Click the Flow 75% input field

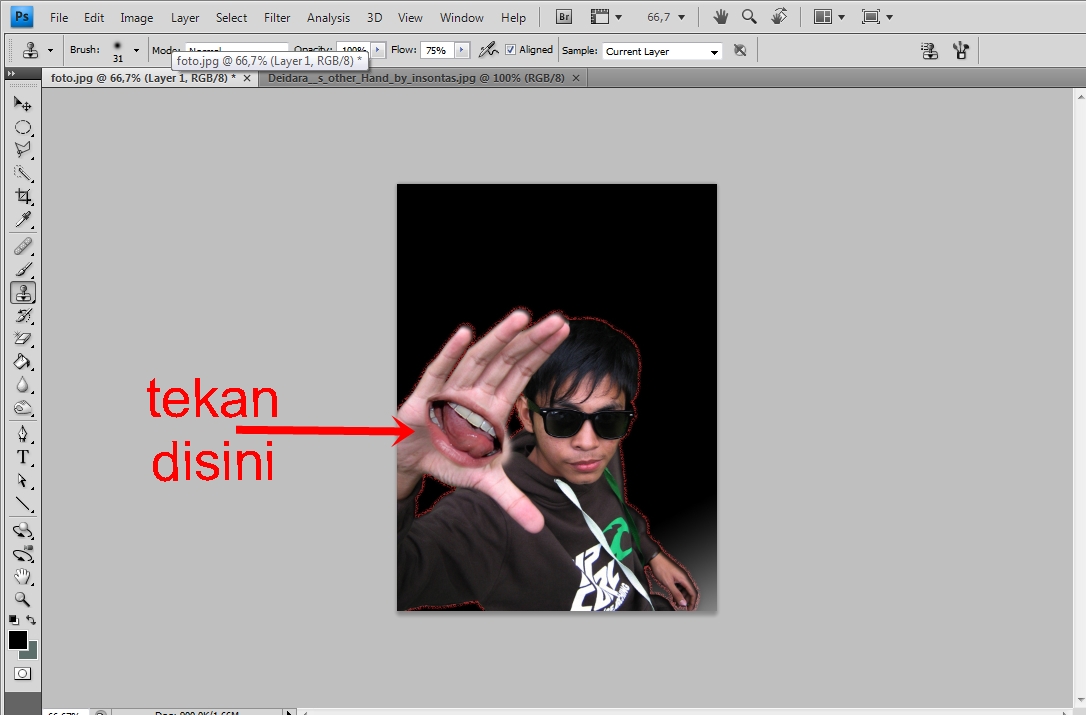pos(437,50)
